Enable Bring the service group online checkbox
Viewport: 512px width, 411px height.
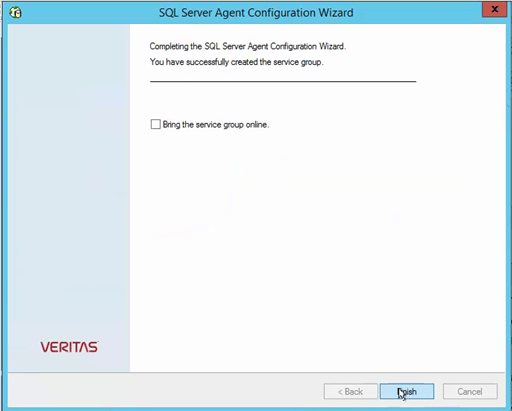156,124
